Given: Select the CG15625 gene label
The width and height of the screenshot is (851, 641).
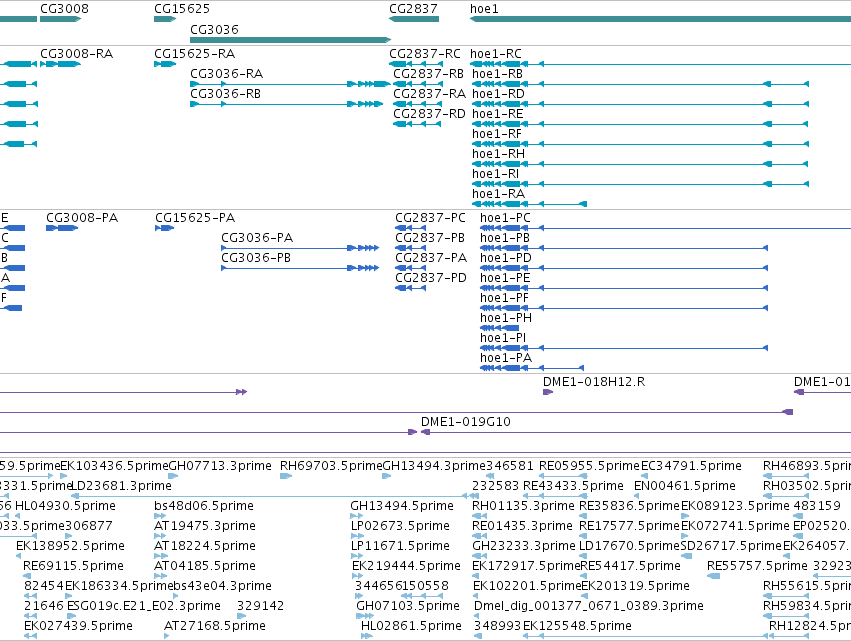Looking at the screenshot, I should click(x=182, y=9).
